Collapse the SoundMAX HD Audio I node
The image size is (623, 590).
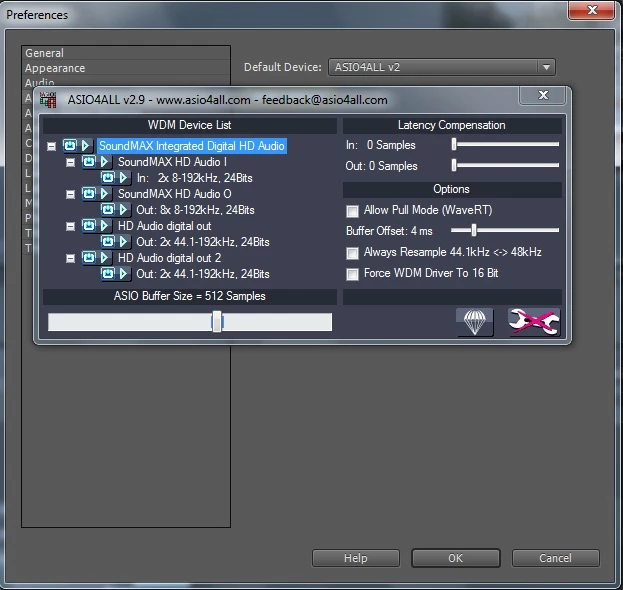click(x=70, y=162)
